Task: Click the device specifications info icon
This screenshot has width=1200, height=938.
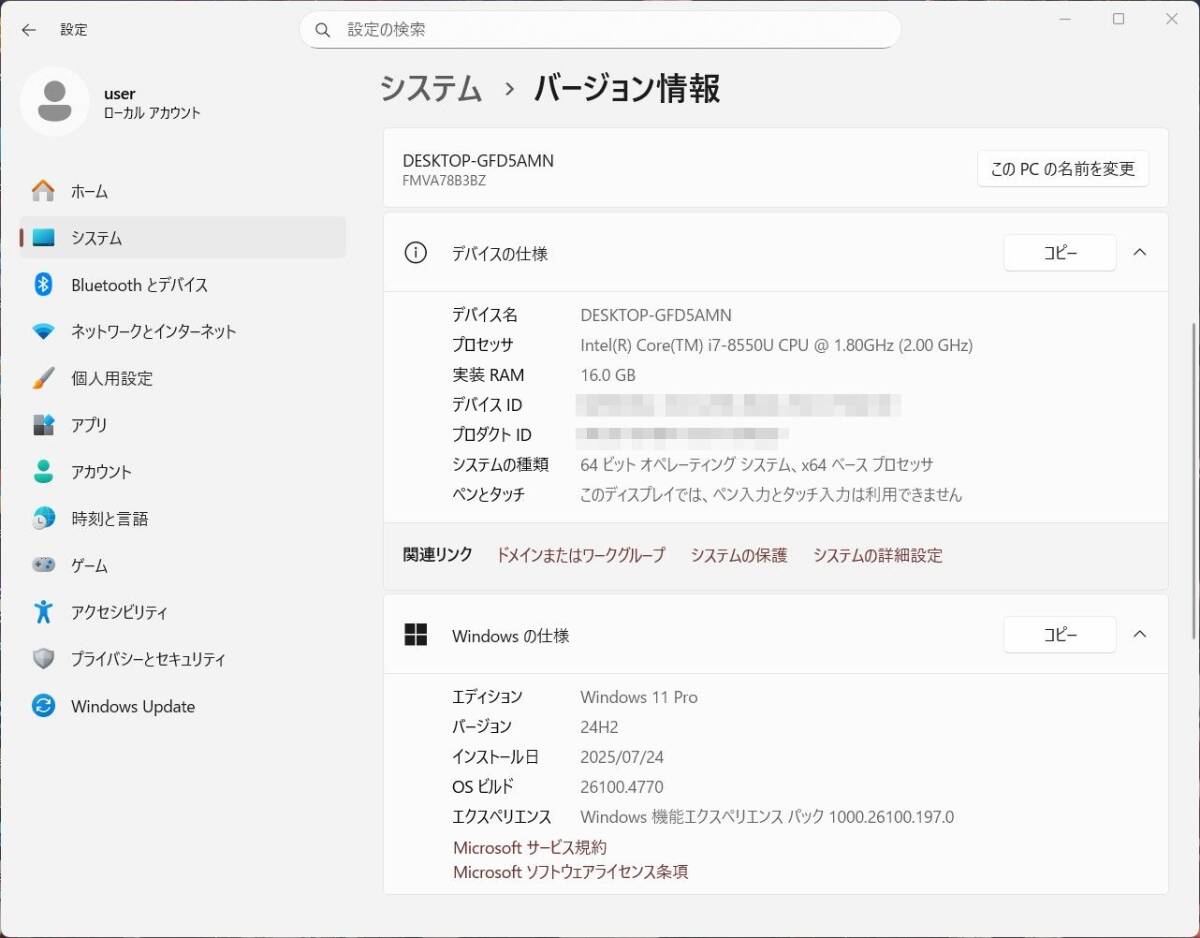Action: (415, 253)
